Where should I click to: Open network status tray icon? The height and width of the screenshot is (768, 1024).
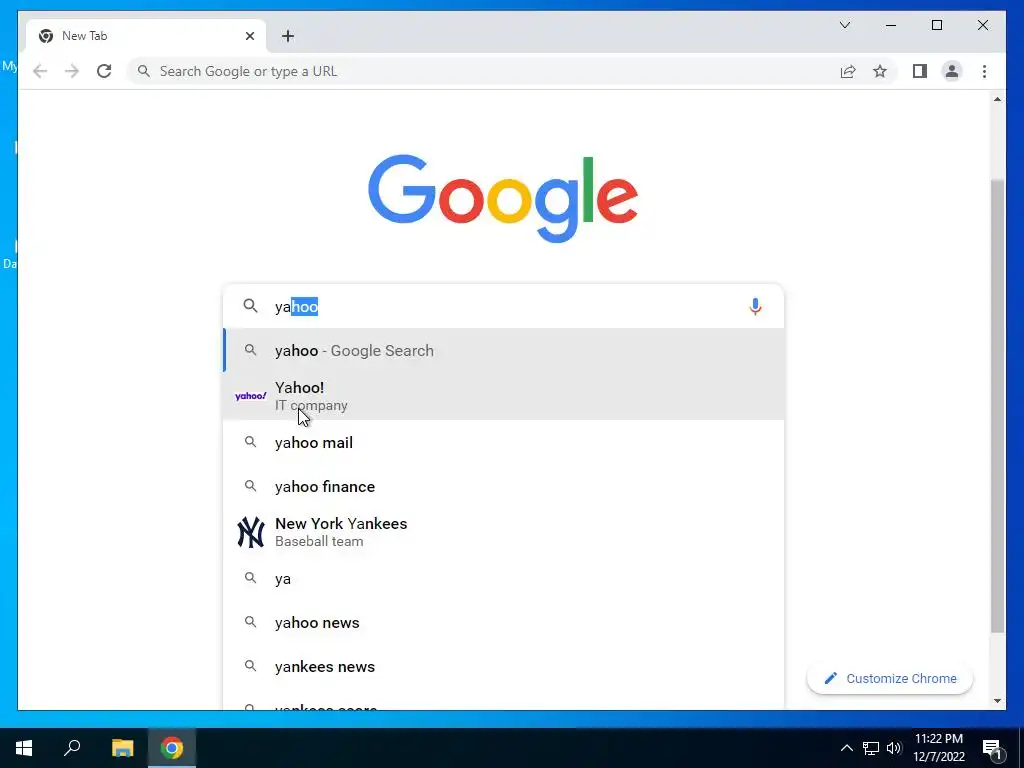871,748
